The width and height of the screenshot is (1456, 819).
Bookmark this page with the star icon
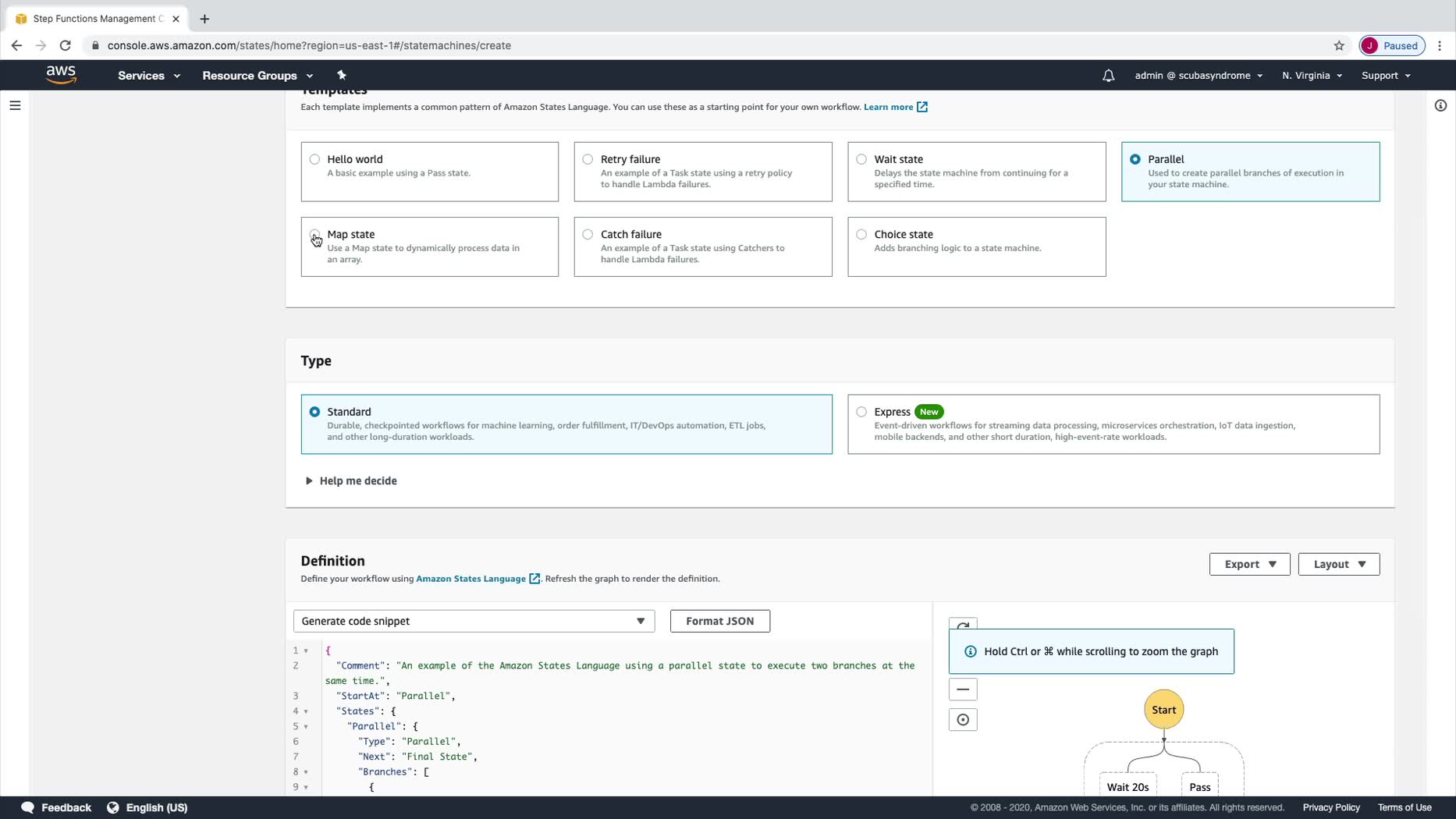coord(1339,45)
